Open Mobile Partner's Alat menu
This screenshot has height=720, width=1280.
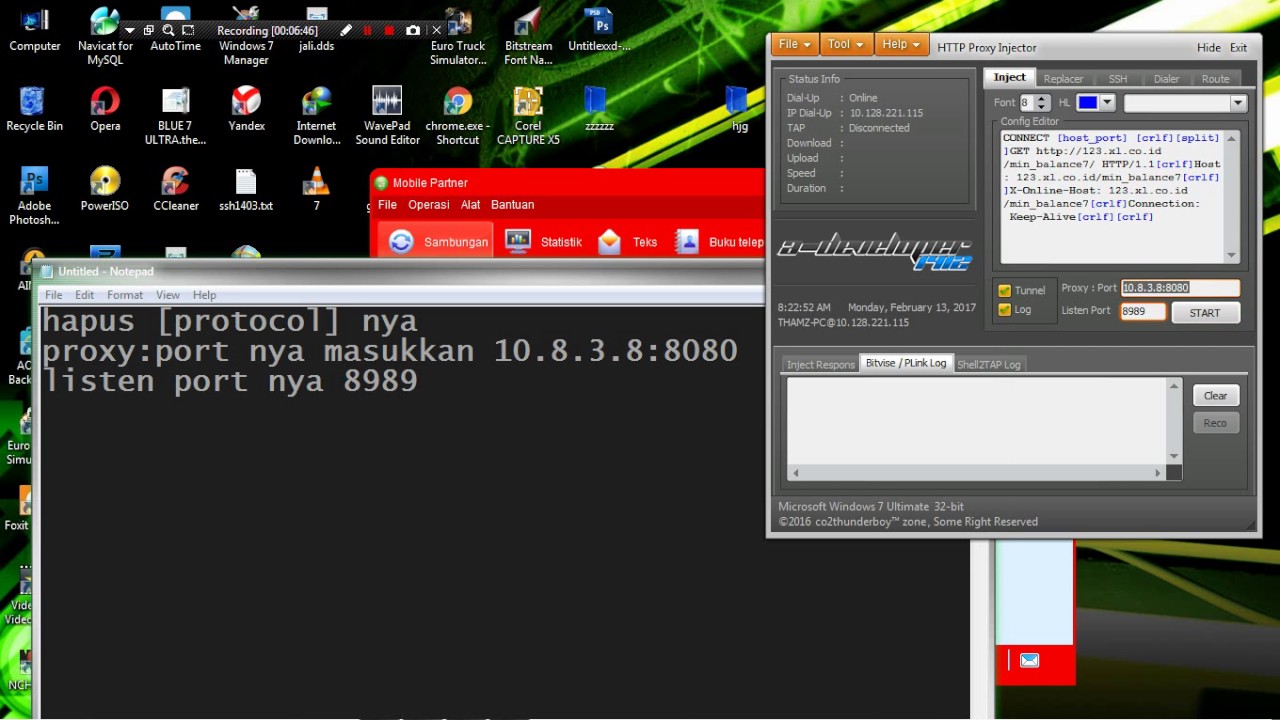470,205
